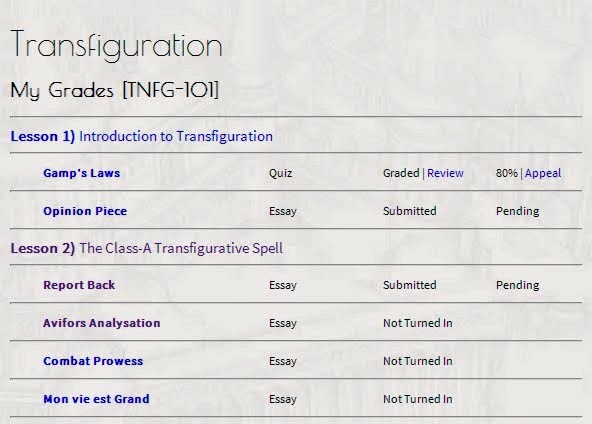The width and height of the screenshot is (592, 424).
Task: Click Submitted status in Report Back row
Action: pos(410,285)
